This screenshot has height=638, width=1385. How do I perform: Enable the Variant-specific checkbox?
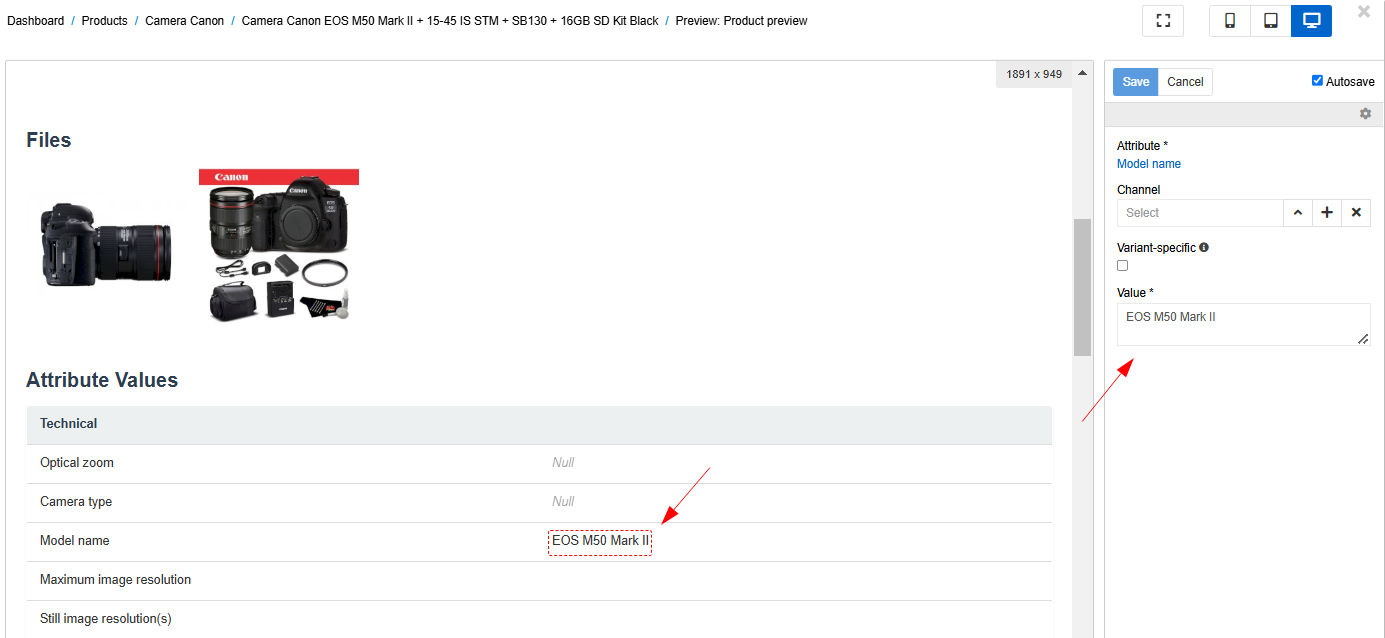click(x=1122, y=266)
